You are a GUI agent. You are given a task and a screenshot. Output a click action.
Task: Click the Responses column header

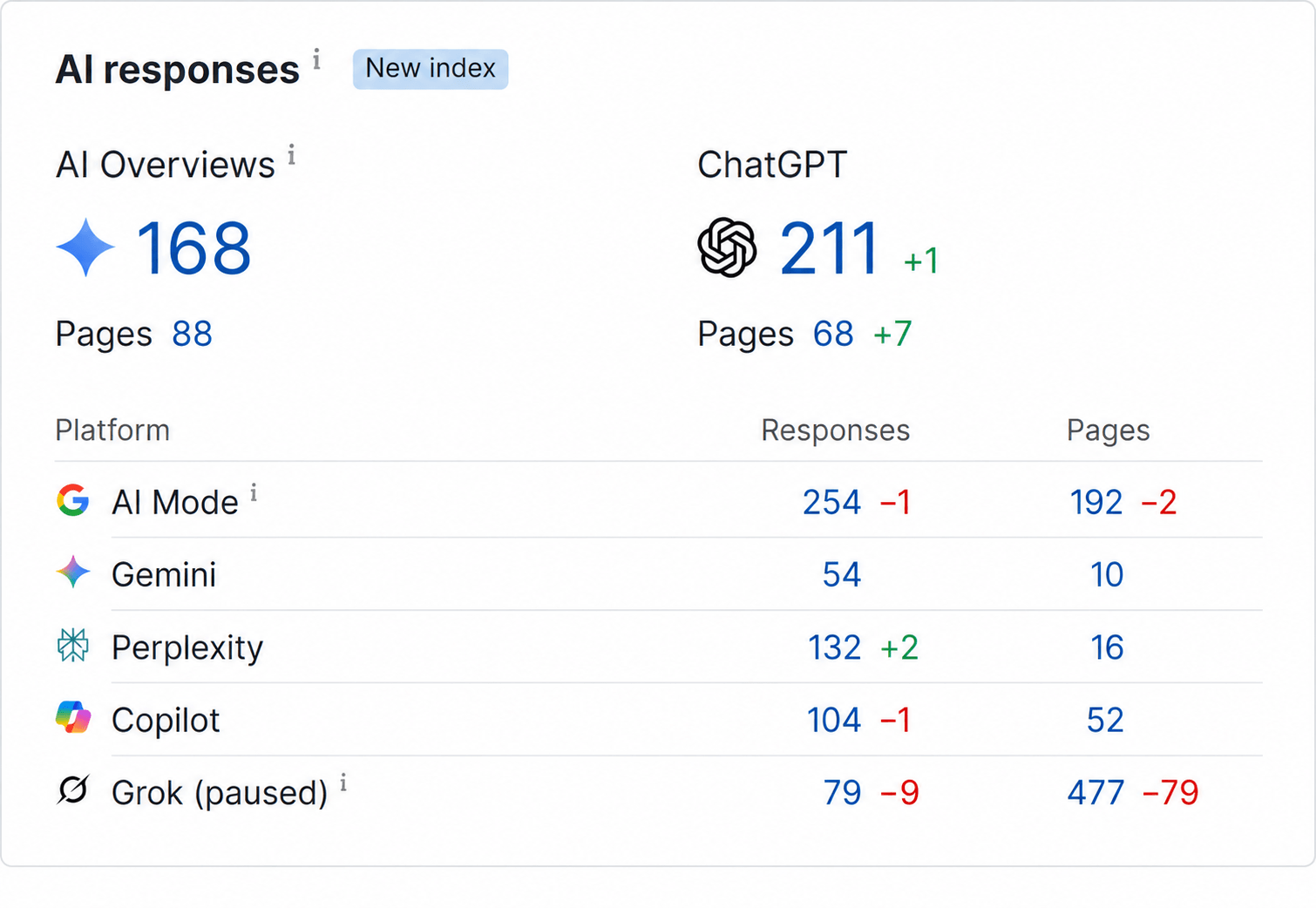click(835, 430)
